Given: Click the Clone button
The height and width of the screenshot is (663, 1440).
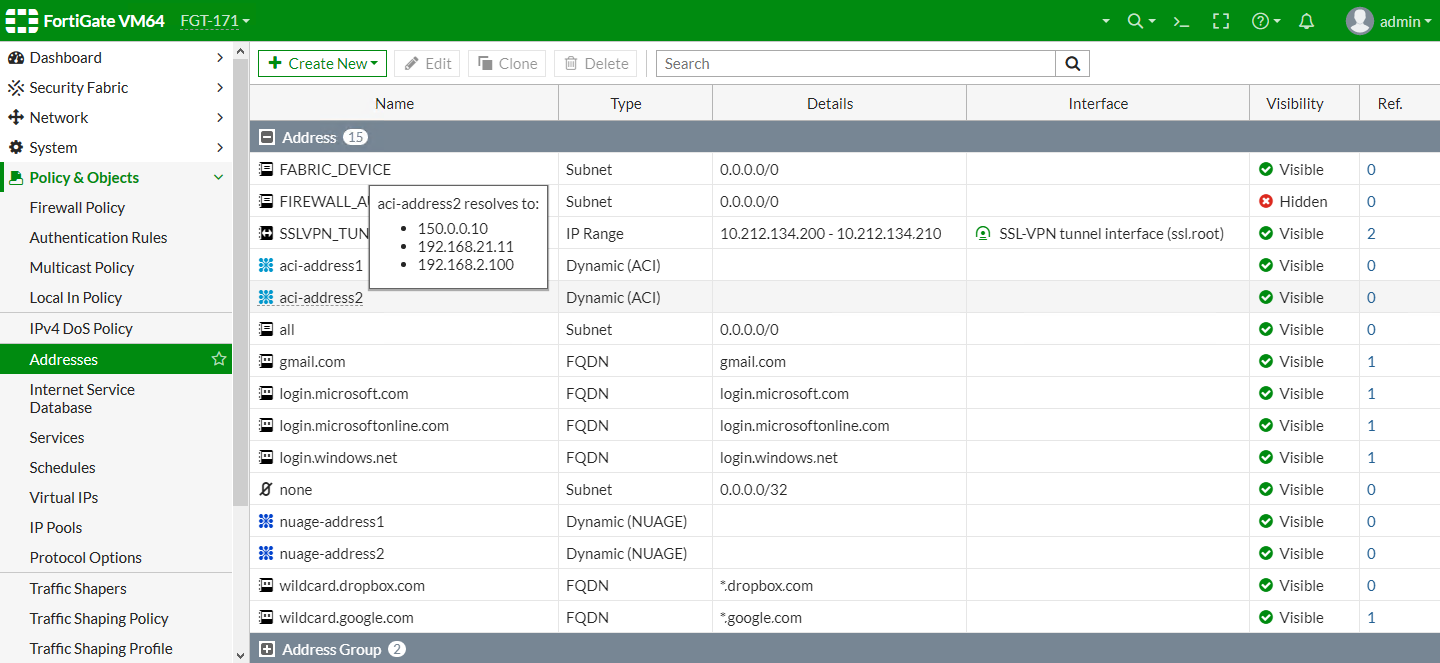Looking at the screenshot, I should (x=507, y=63).
